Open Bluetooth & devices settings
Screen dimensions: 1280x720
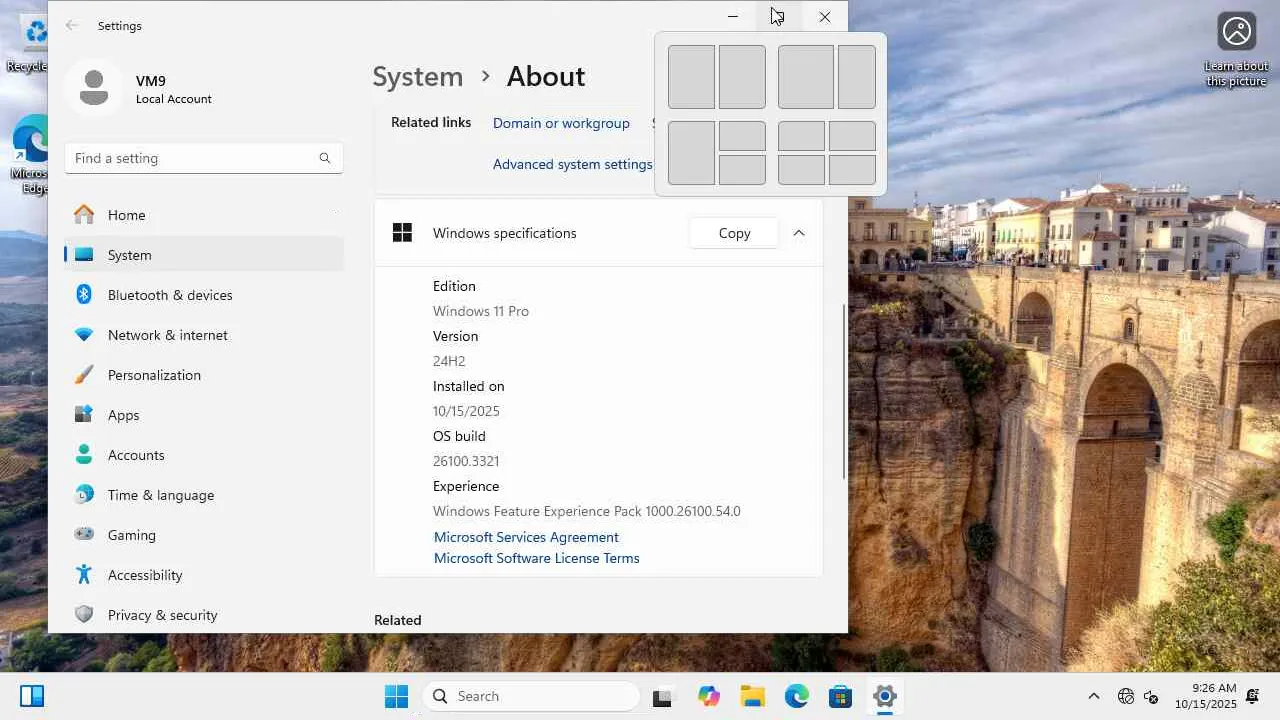click(204, 295)
